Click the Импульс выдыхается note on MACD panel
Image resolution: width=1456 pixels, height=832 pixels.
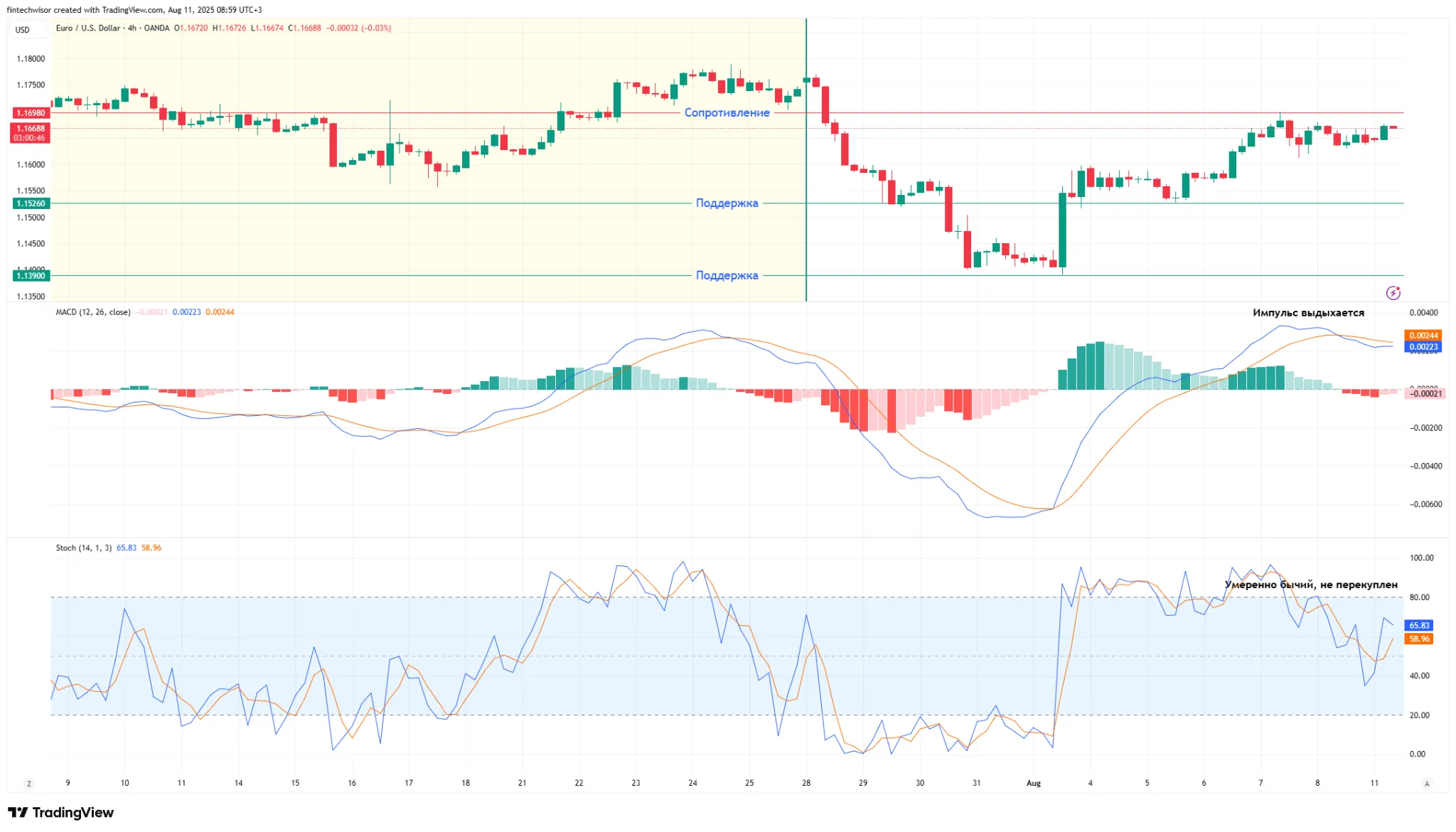(1309, 311)
